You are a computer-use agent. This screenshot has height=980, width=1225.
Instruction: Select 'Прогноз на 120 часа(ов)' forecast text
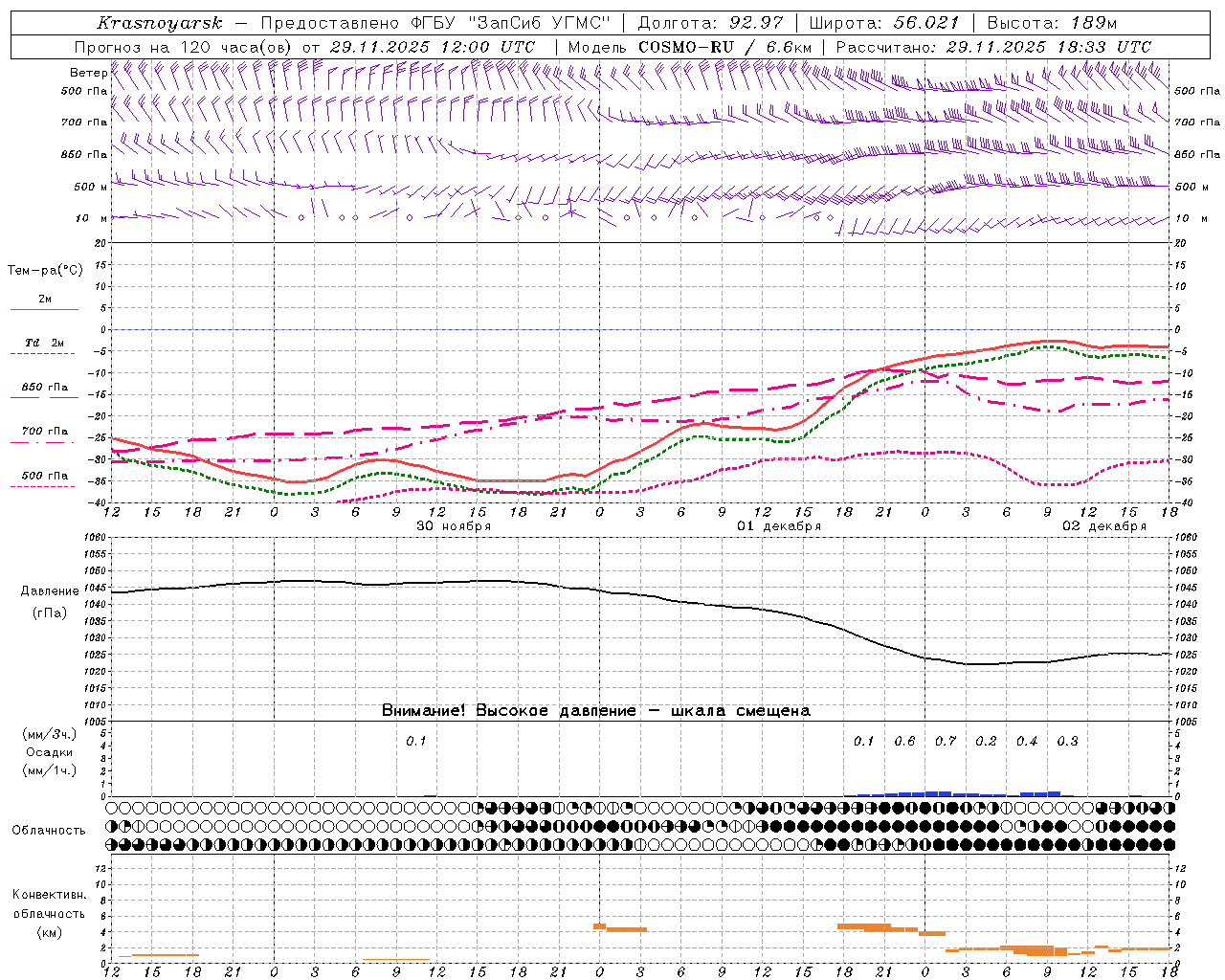coord(184,47)
